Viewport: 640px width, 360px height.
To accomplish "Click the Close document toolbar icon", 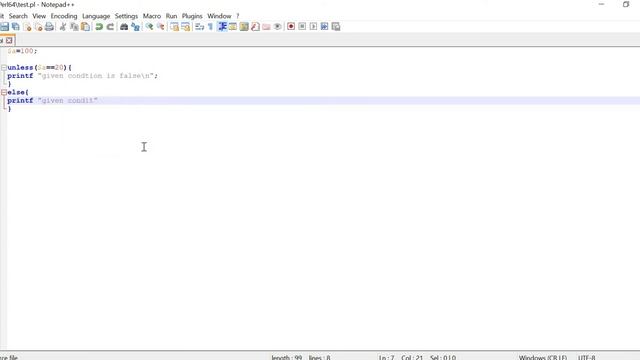I will click(27, 27).
